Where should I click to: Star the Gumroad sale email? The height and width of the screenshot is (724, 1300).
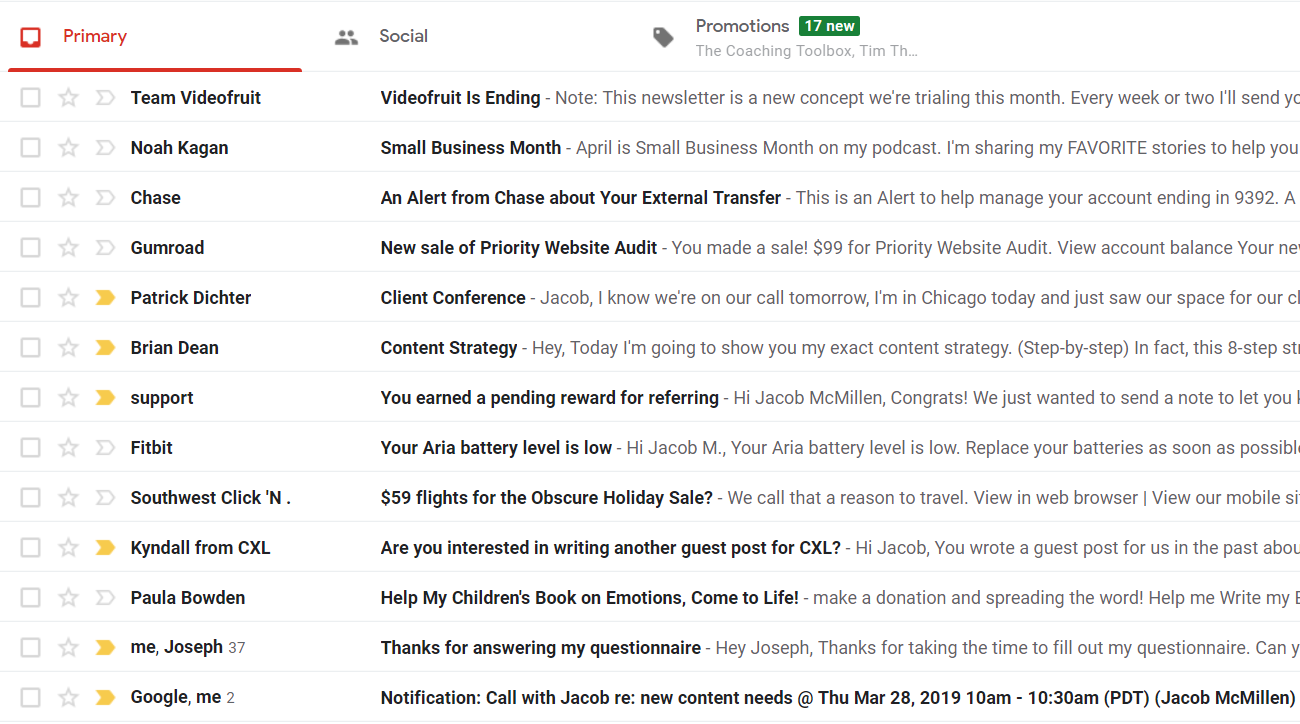coord(68,247)
